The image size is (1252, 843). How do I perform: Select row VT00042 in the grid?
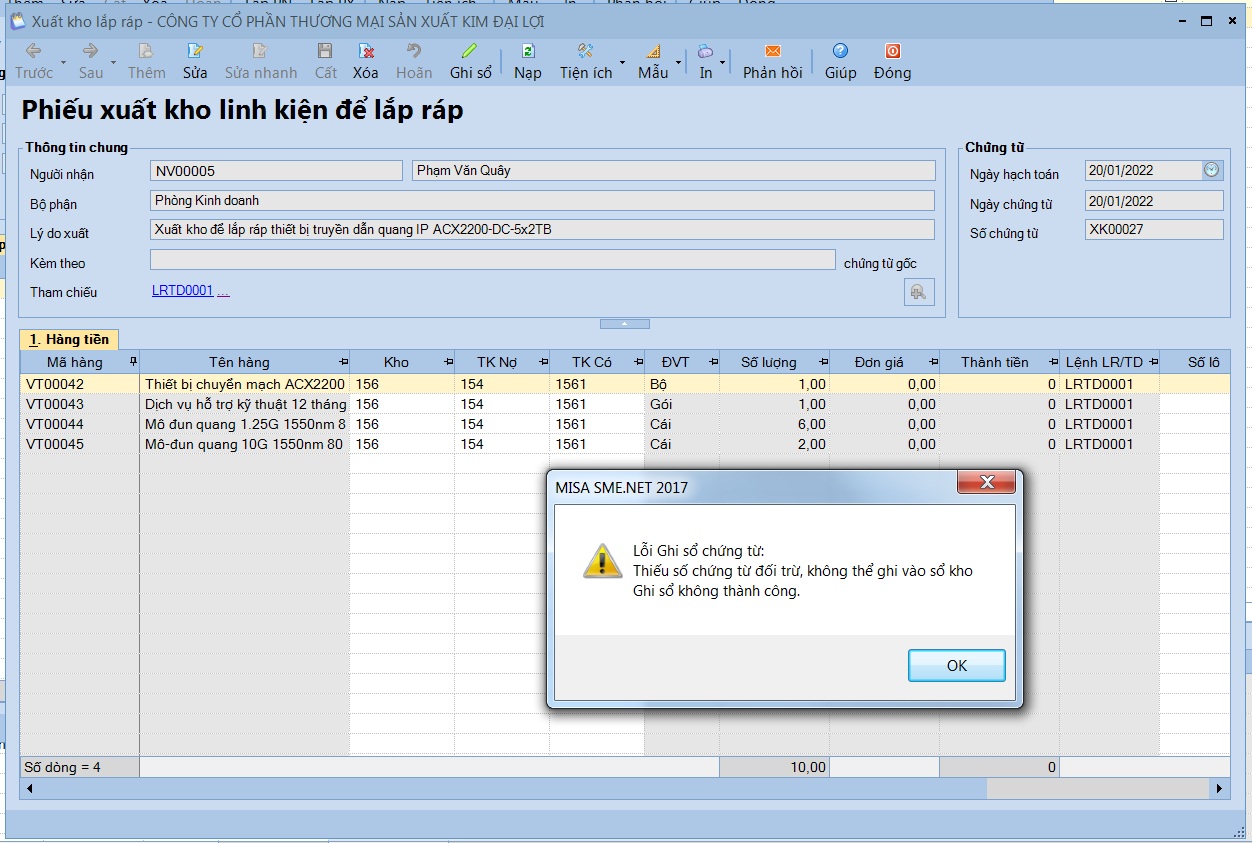pos(625,384)
